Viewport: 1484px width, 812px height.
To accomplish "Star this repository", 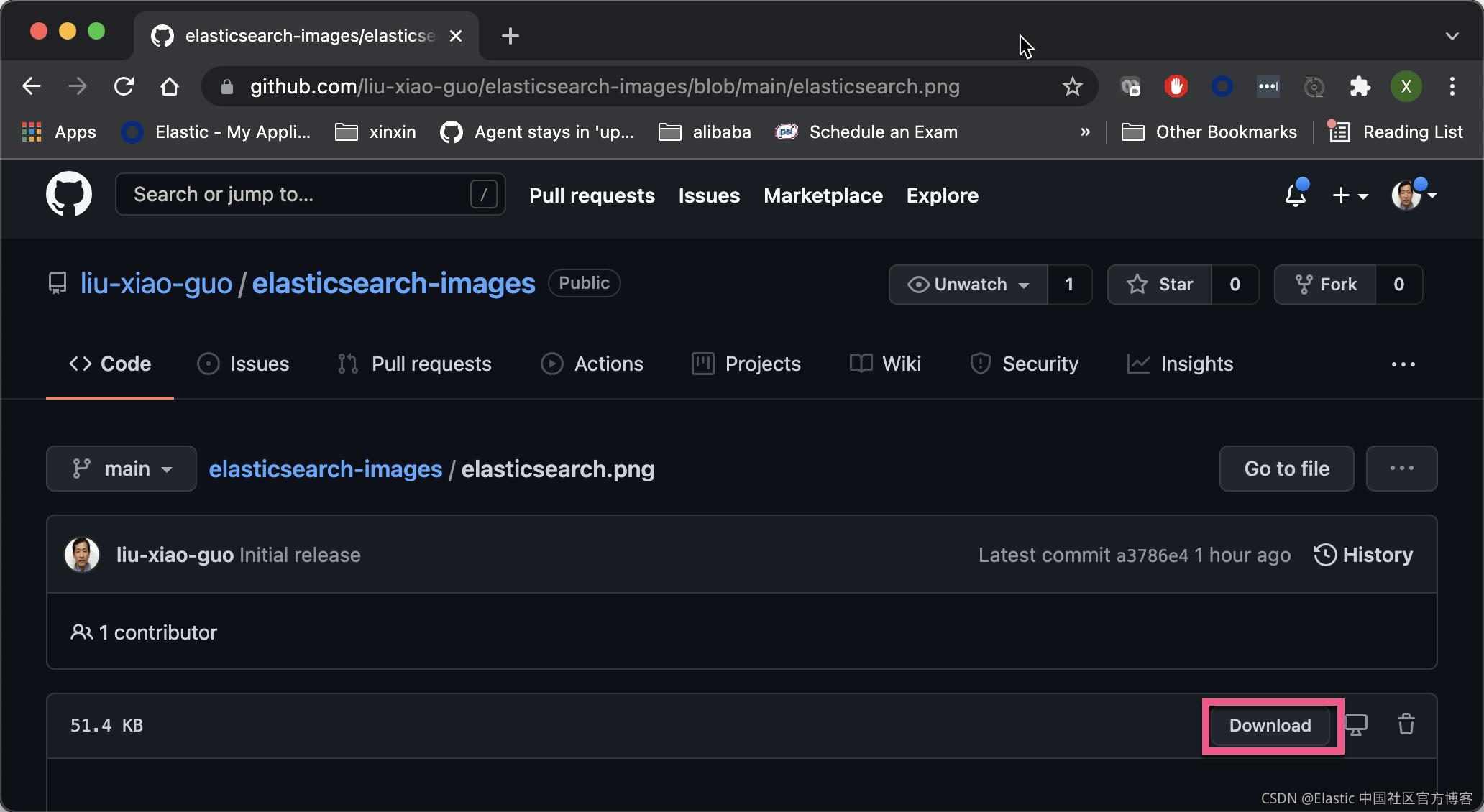I will (1160, 285).
